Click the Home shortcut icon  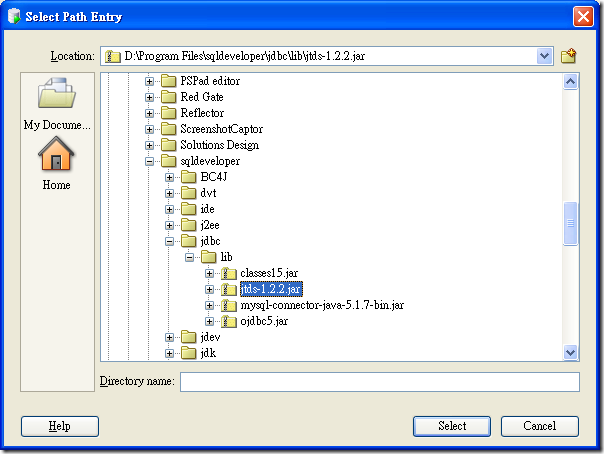coord(56,154)
